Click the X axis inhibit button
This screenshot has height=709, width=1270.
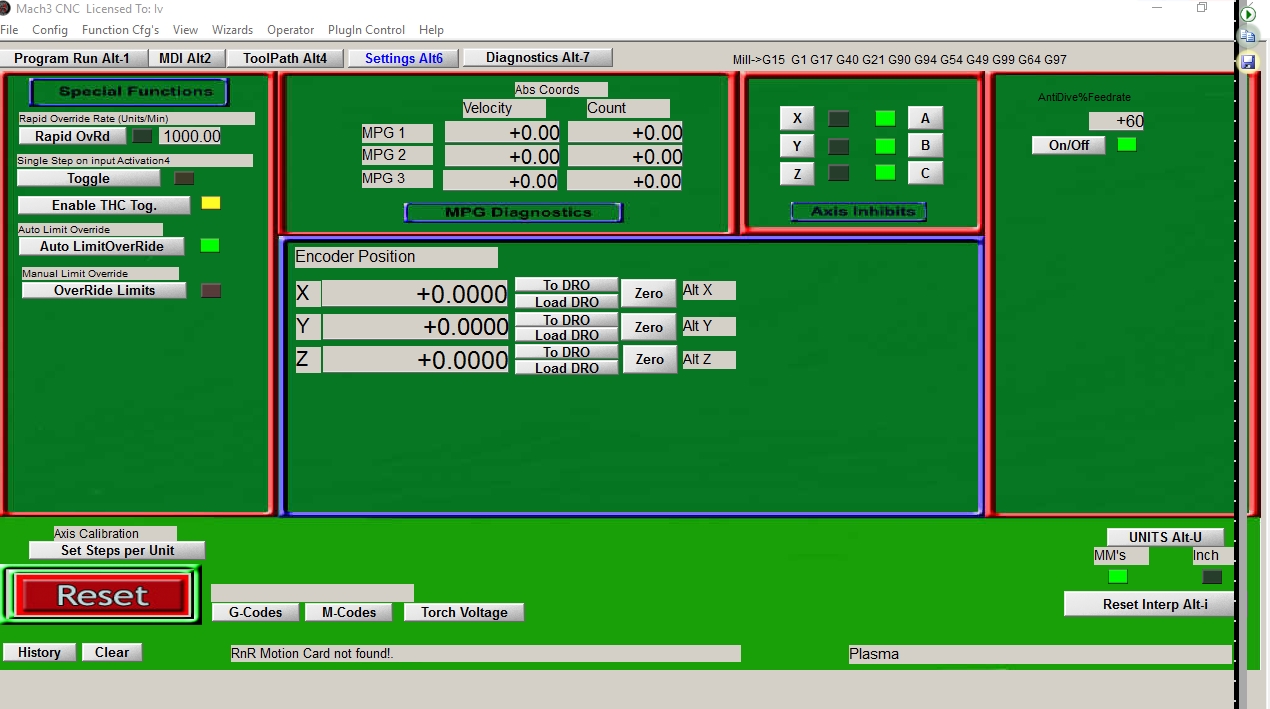797,118
